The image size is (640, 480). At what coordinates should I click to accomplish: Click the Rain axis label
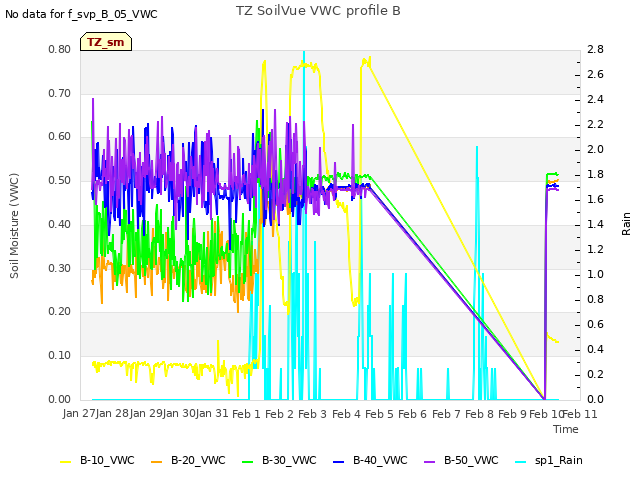coord(626,224)
